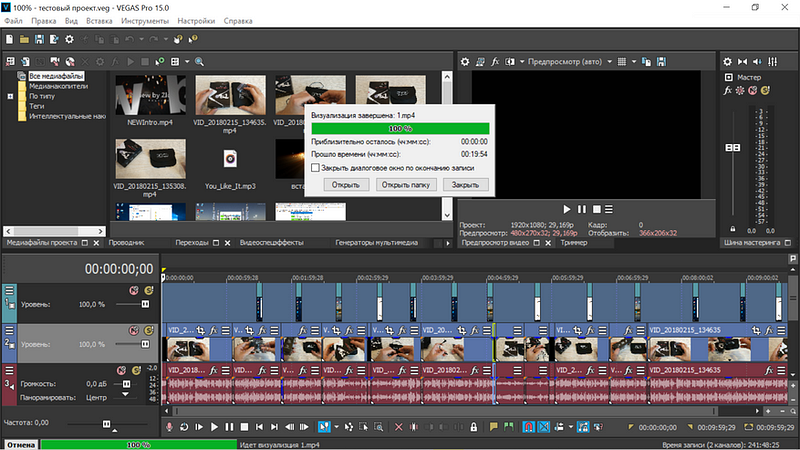Screen dimensions: 800x450
Task: Open Master FX button under Мастер label
Action: [728, 90]
